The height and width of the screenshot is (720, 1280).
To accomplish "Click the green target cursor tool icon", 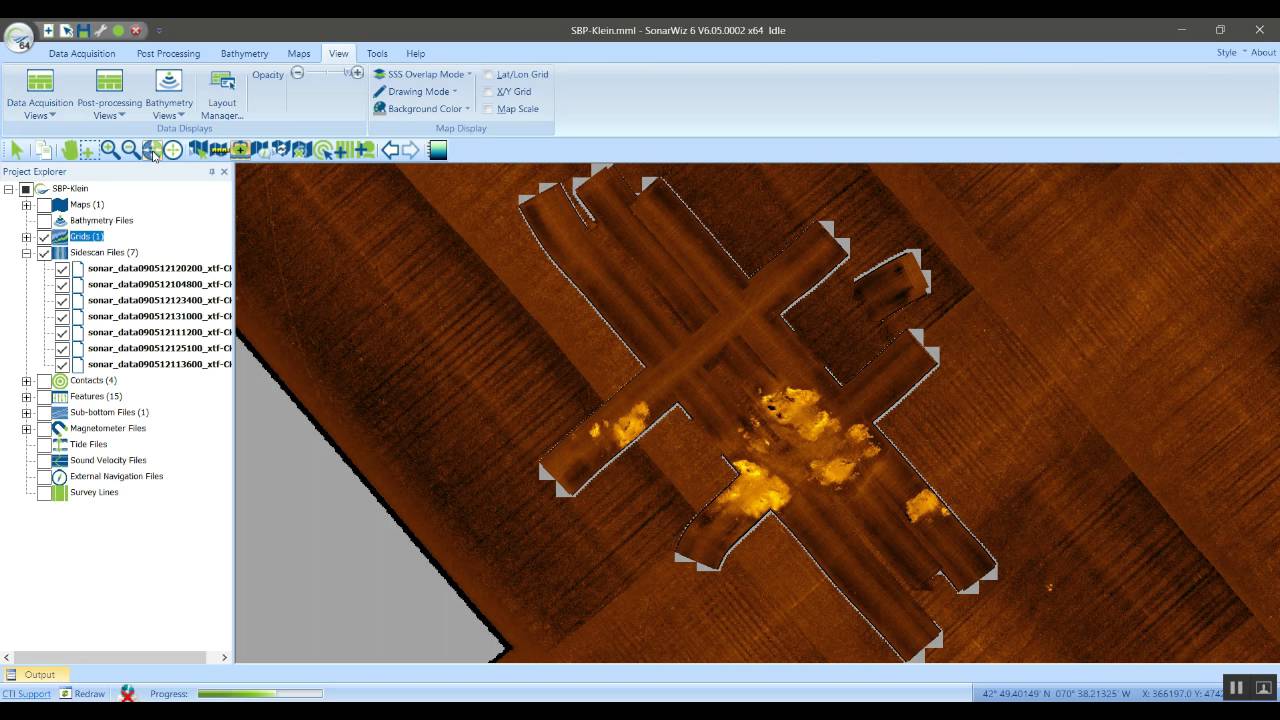I will [x=323, y=150].
